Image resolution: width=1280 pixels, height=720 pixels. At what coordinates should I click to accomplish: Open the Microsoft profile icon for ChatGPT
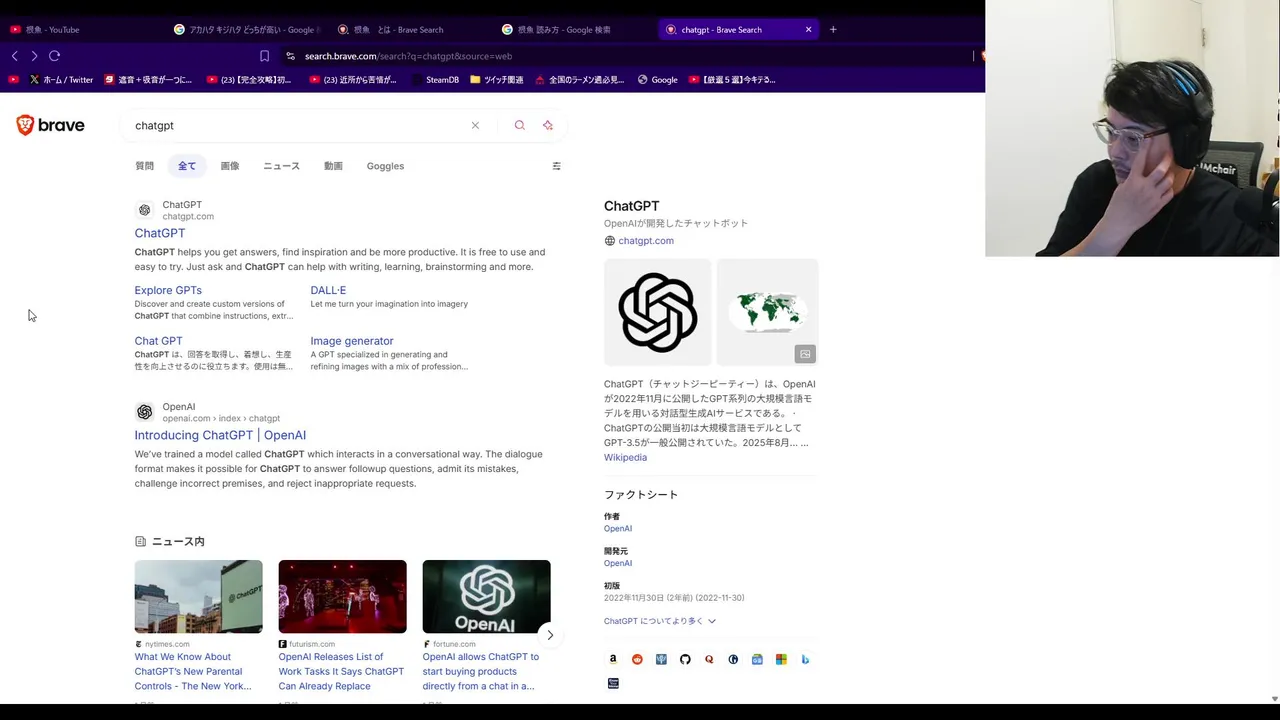pyautogui.click(x=781, y=659)
